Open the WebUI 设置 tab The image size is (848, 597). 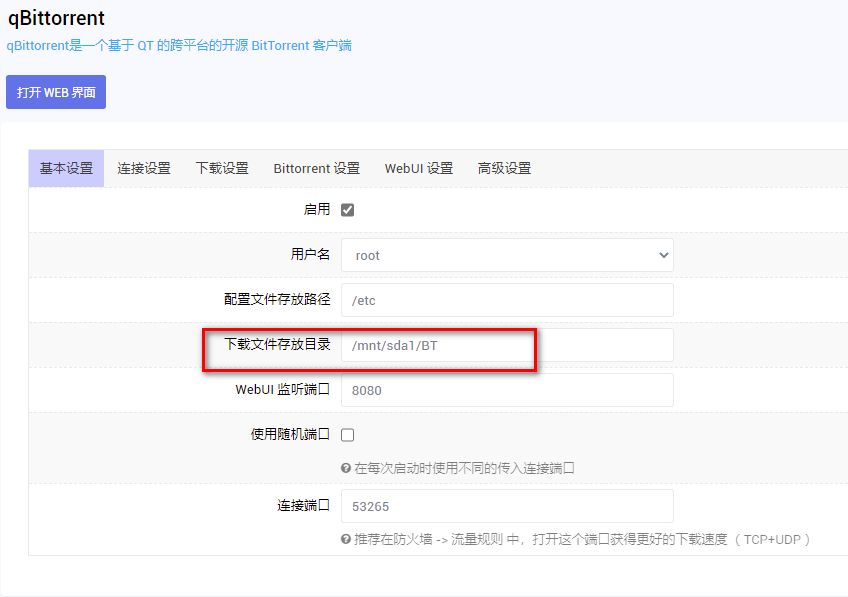tap(419, 168)
